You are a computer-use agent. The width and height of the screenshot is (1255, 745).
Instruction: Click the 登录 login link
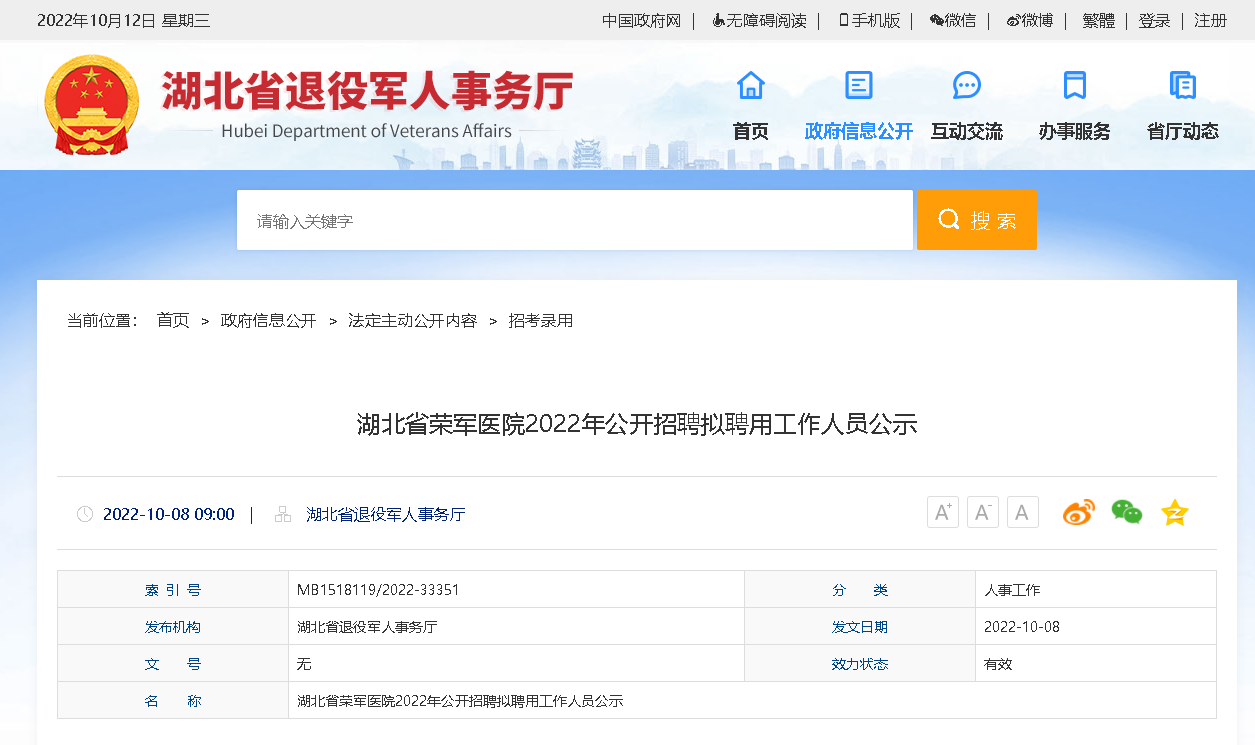coord(1154,21)
